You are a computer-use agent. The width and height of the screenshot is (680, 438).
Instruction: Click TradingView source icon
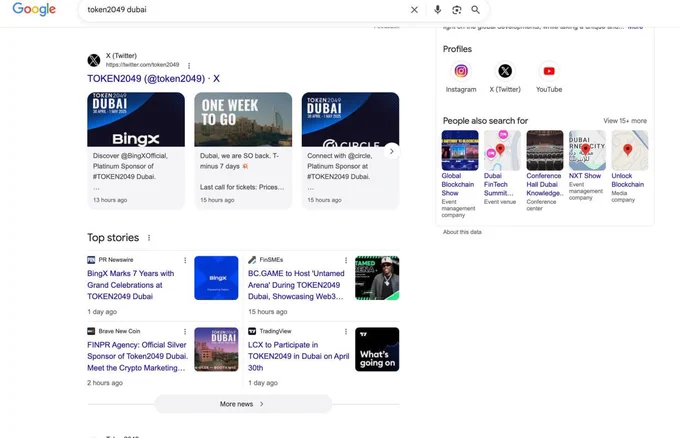252,331
